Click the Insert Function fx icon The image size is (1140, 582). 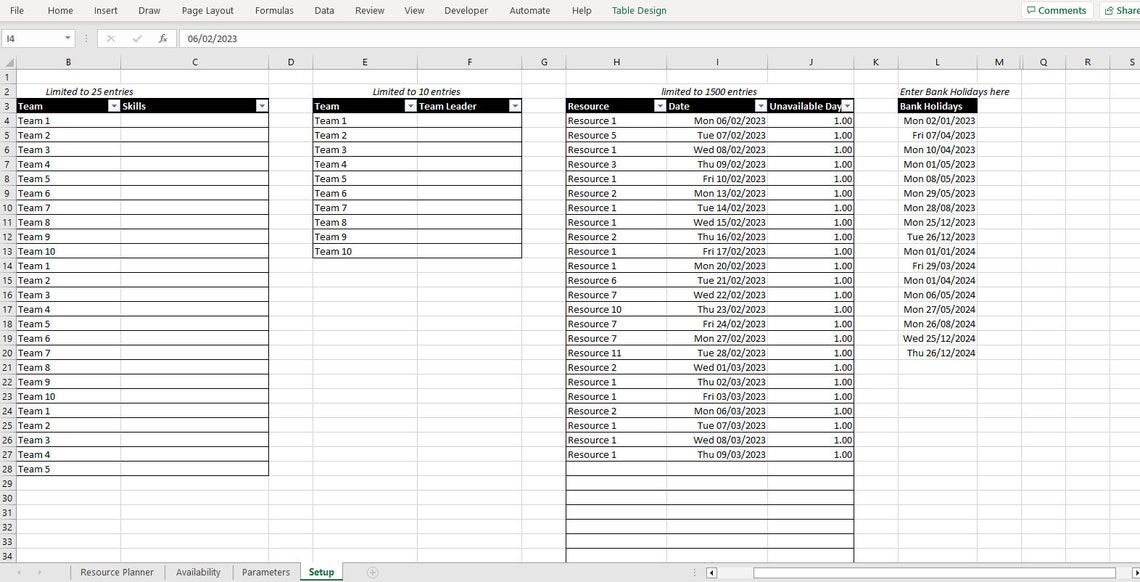click(162, 38)
